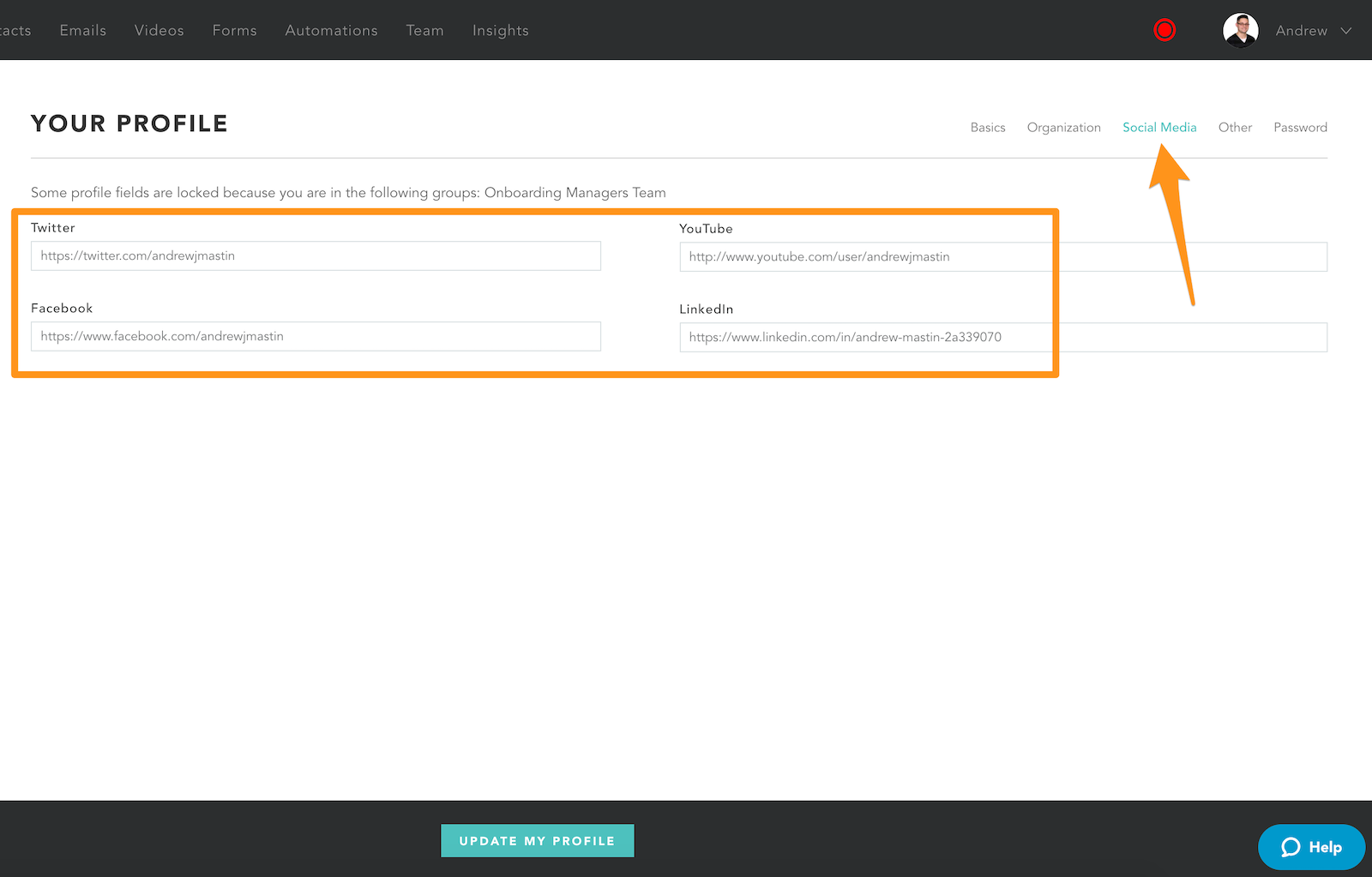The height and width of the screenshot is (877, 1372).
Task: Click the red recording indicator icon
Action: pos(1164,30)
